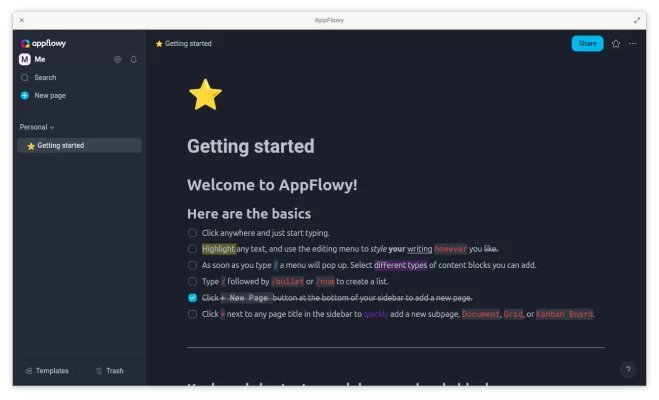Click the code-styled word 'however'
The image size is (659, 400).
pos(451,249)
